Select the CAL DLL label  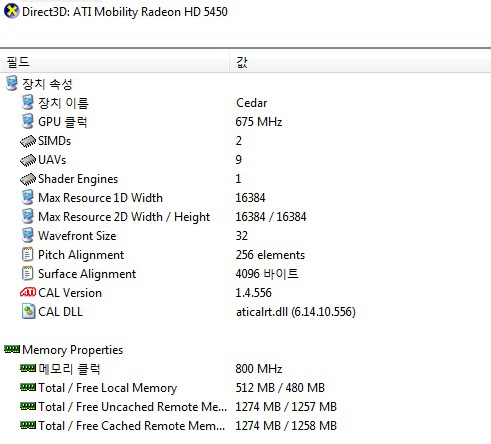coord(60,312)
